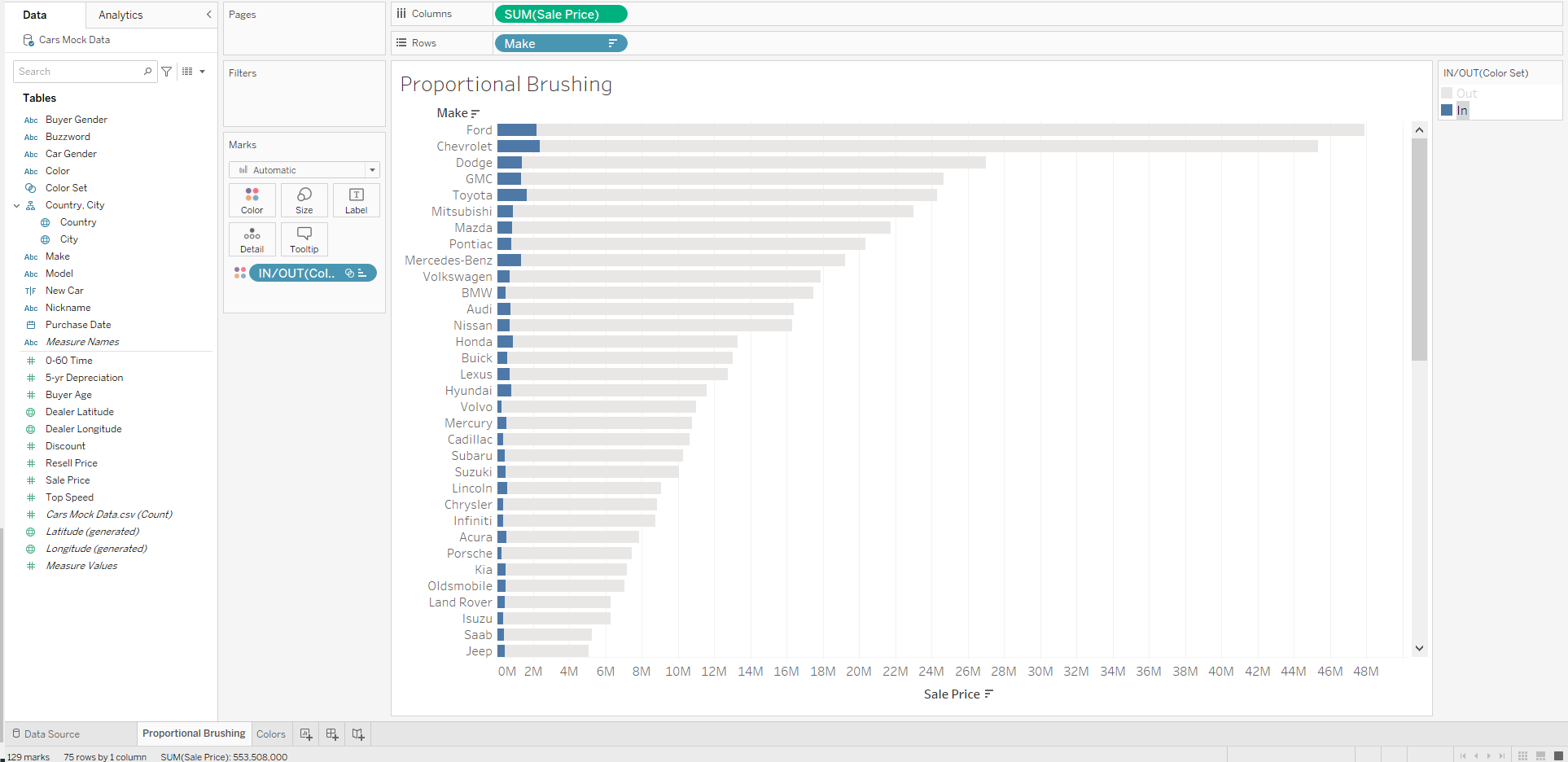
Task: Select the Nickname field
Action: click(x=68, y=308)
